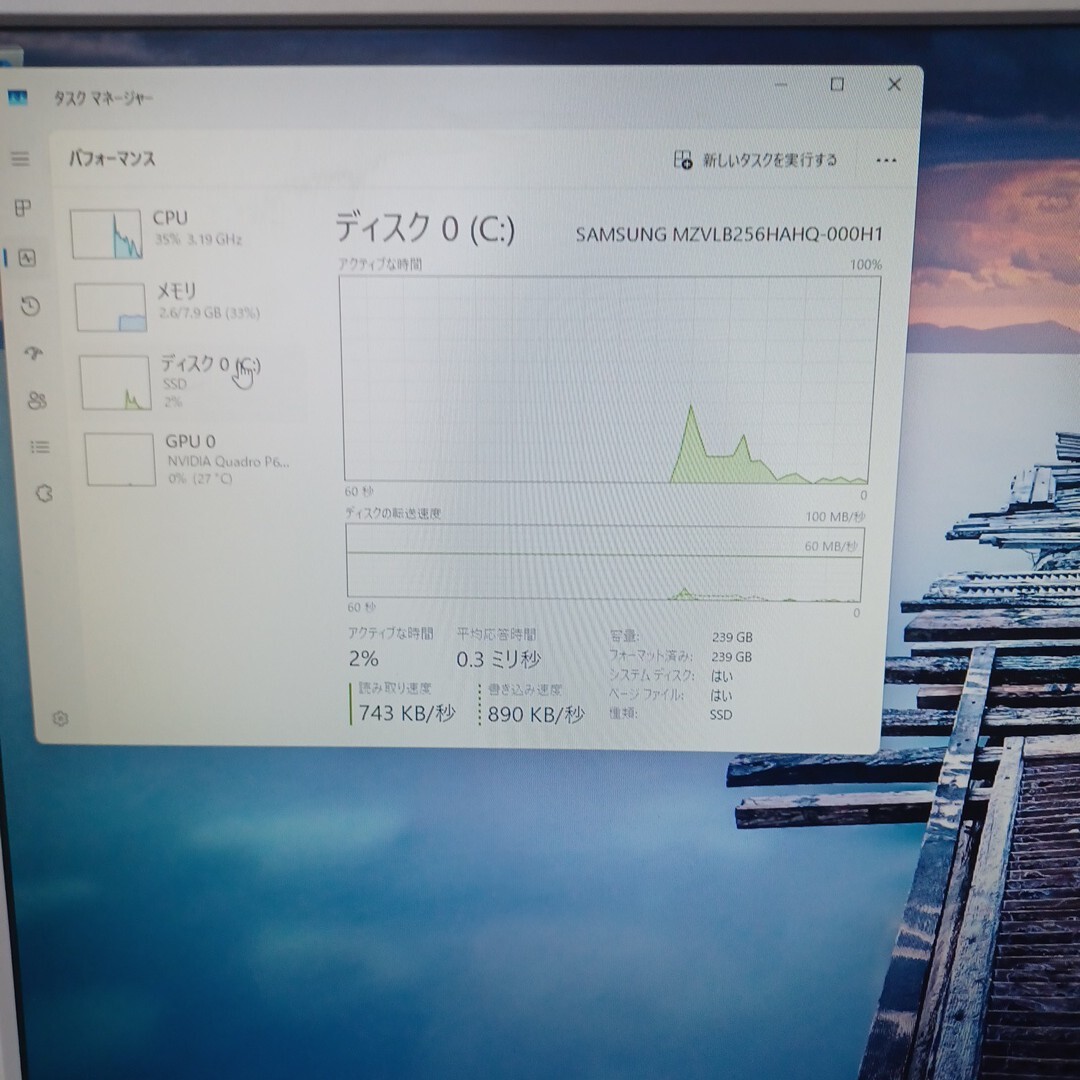Maximize the Task Manager window
This screenshot has height=1080, width=1080.
click(x=837, y=84)
